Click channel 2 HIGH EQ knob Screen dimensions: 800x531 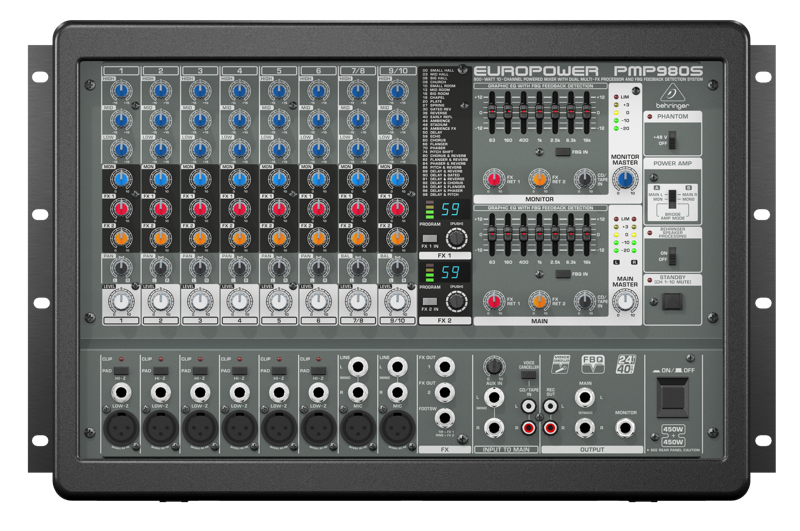point(160,89)
